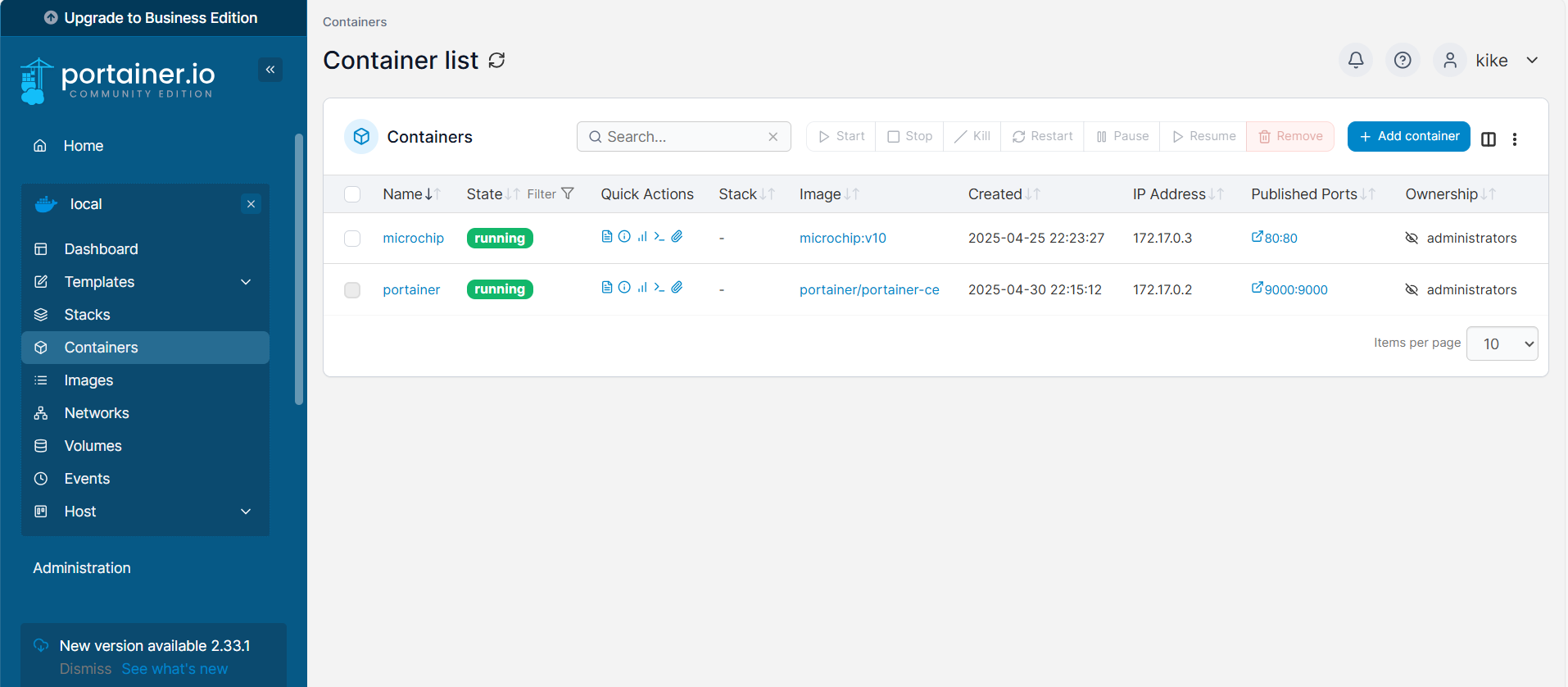Viewport: 1568px width, 687px height.
Task: Click the kike user avatar icon
Action: [1450, 60]
